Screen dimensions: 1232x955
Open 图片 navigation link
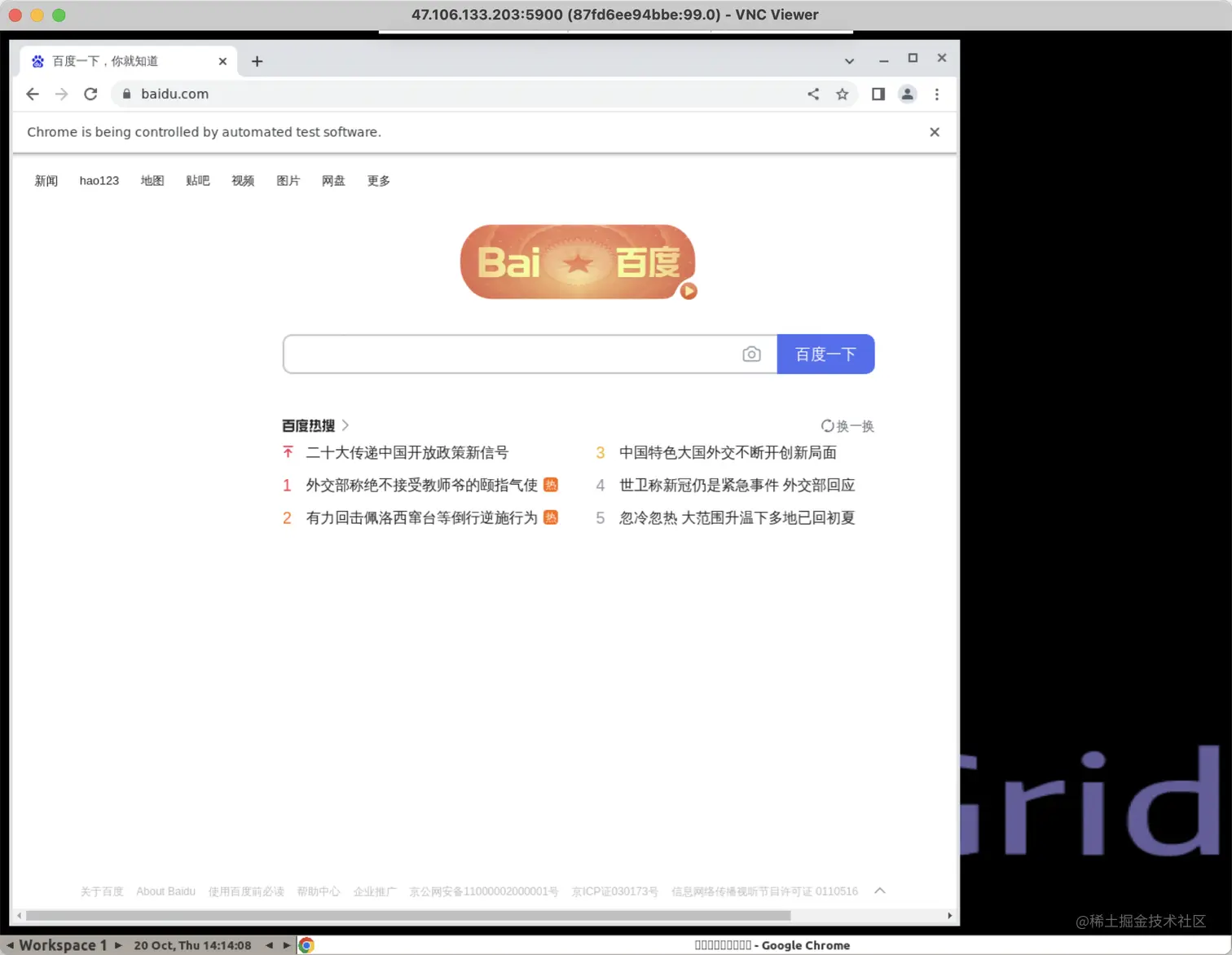(x=288, y=181)
